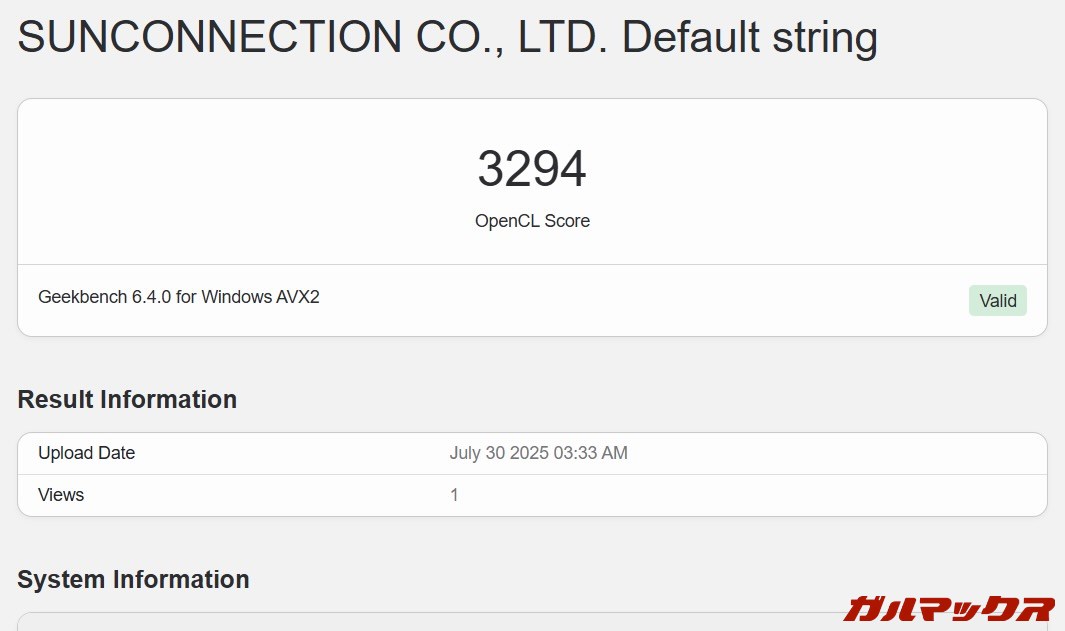Image resolution: width=1065 pixels, height=631 pixels.
Task: Click the word Geekbench in the version line
Action: [82, 297]
